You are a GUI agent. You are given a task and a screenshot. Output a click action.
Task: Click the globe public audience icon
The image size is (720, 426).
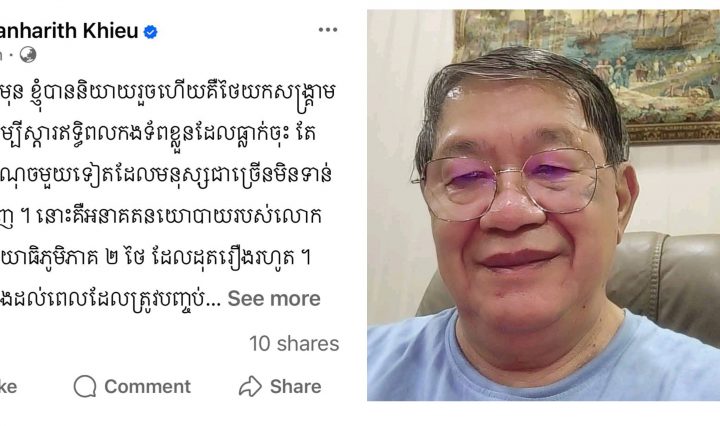click(28, 55)
